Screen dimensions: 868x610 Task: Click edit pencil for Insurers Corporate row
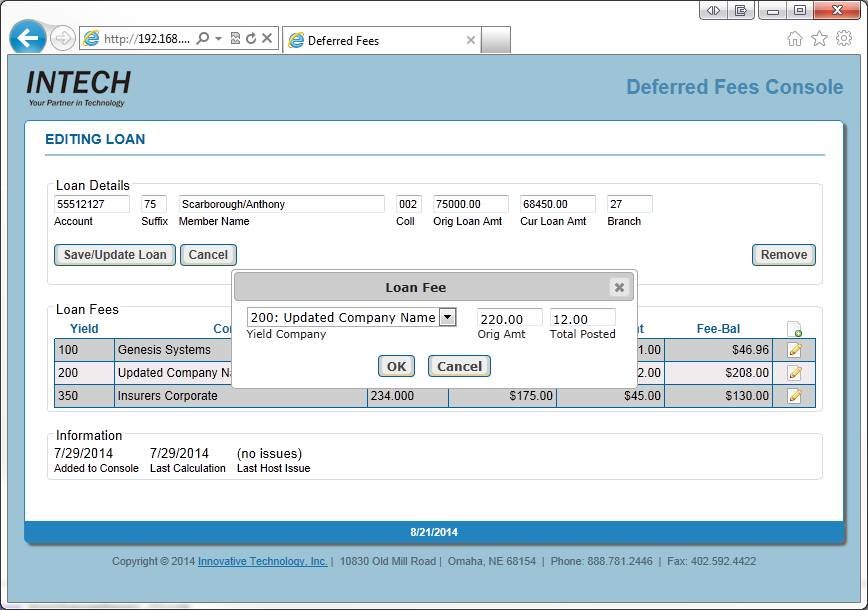pos(795,396)
